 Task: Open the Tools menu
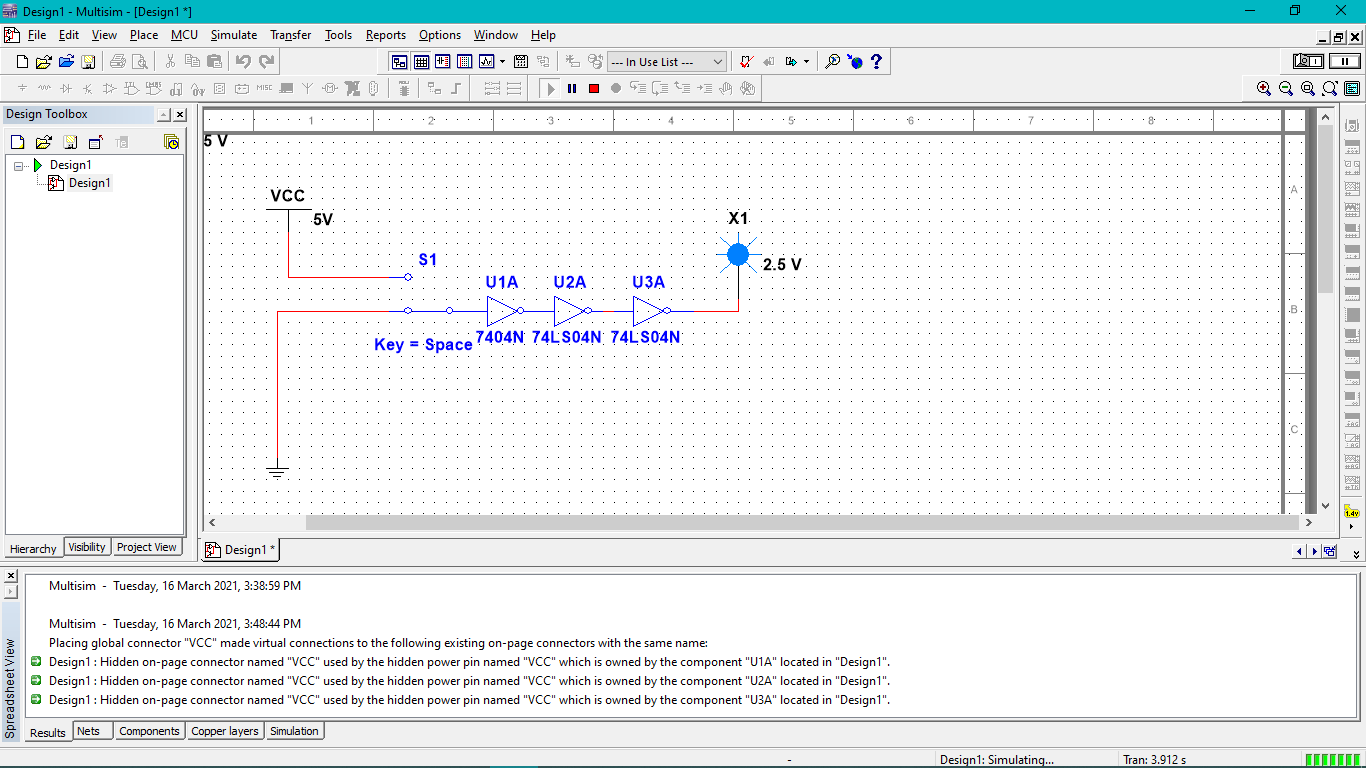pos(339,35)
